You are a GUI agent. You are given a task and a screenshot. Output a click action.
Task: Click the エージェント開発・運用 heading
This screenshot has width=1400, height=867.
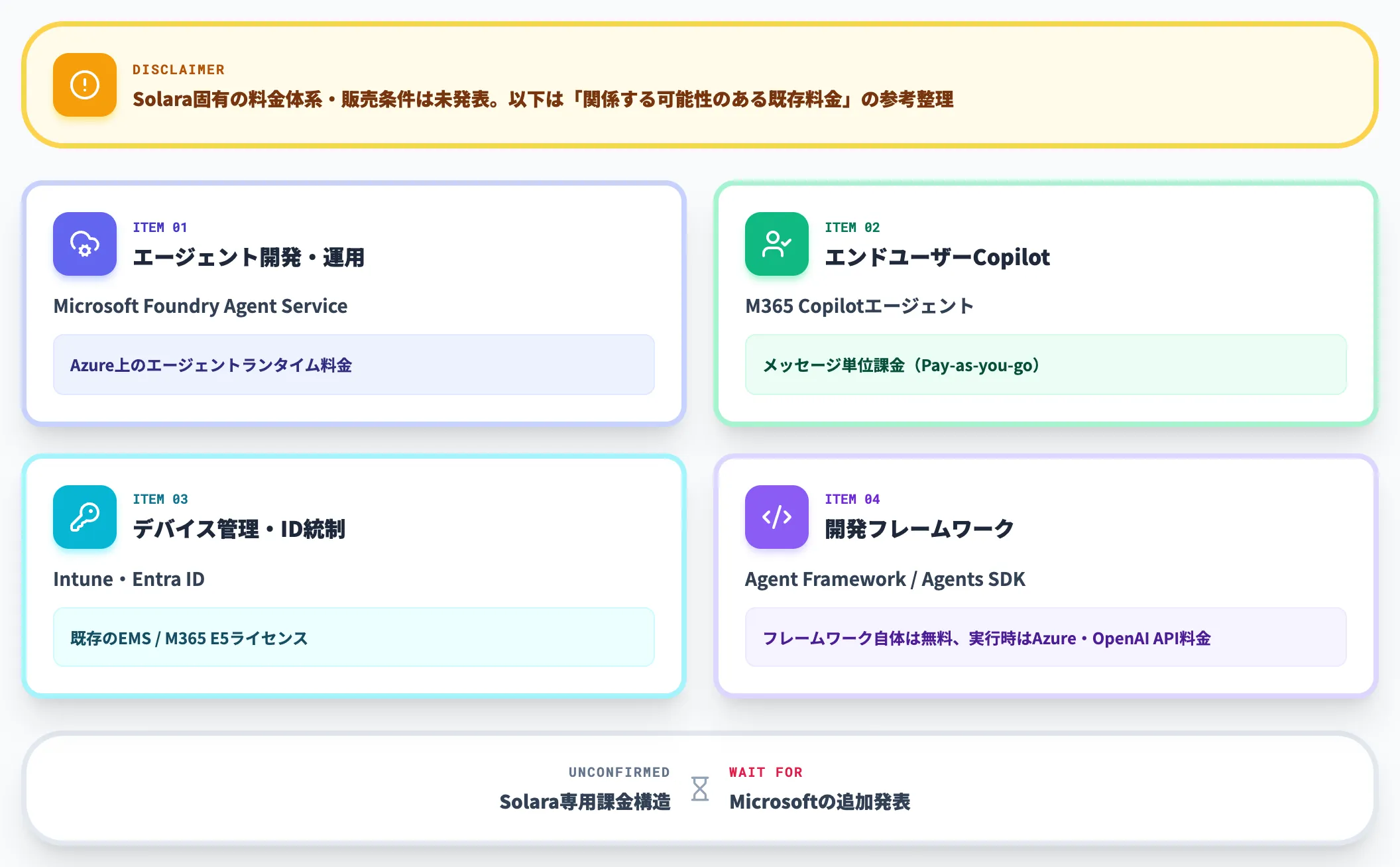click(x=249, y=257)
